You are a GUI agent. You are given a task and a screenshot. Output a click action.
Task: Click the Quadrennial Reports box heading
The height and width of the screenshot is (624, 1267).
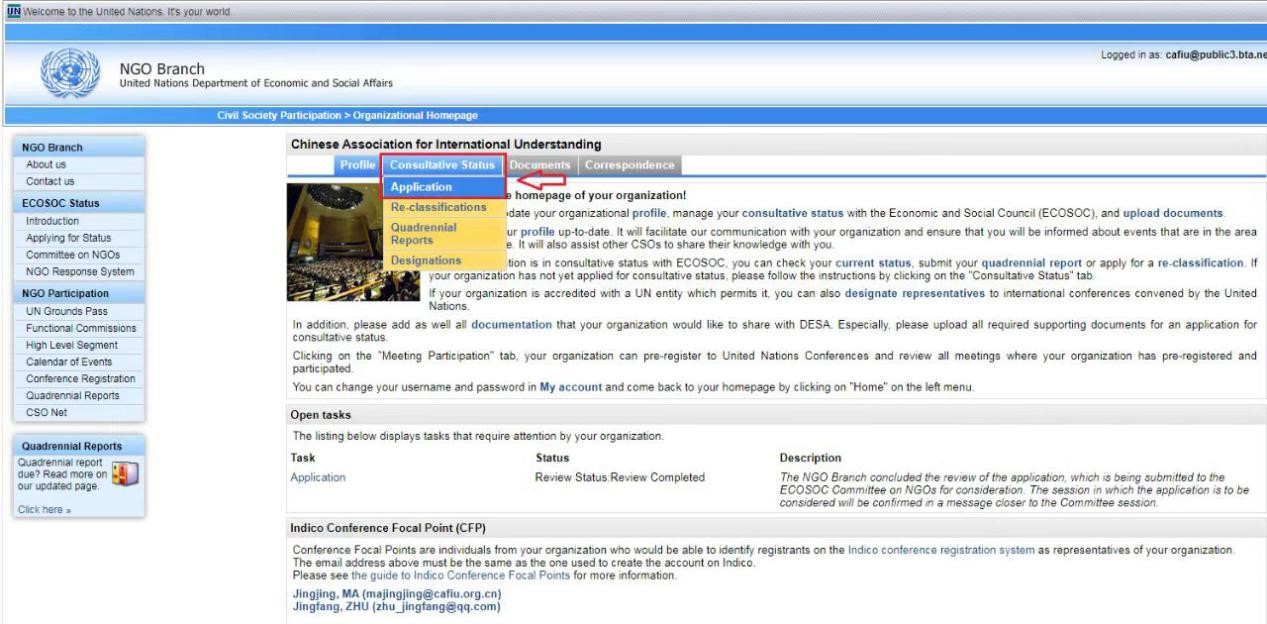pyautogui.click(x=72, y=446)
